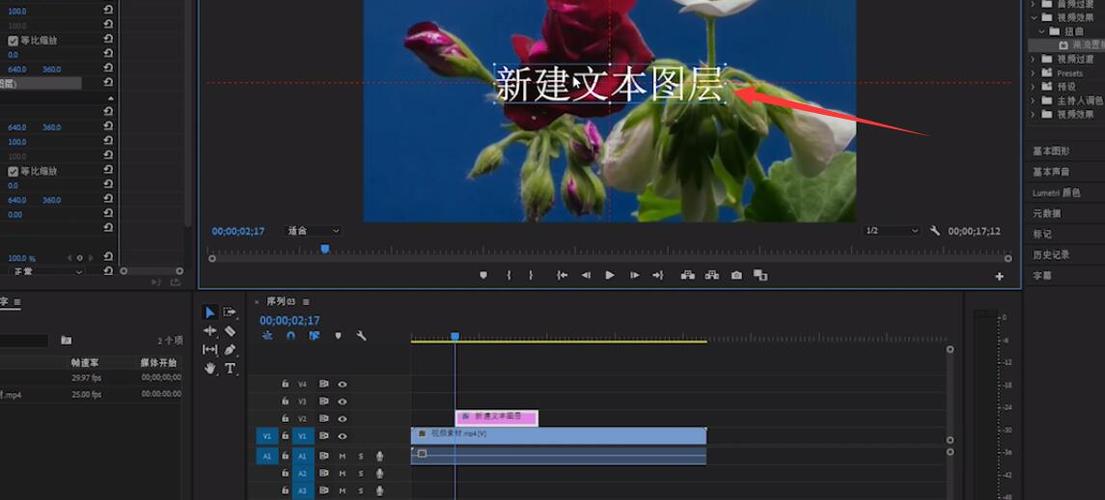Toggle source patch V1 in timeline header
Screen dimensions: 1105x500
point(266,437)
